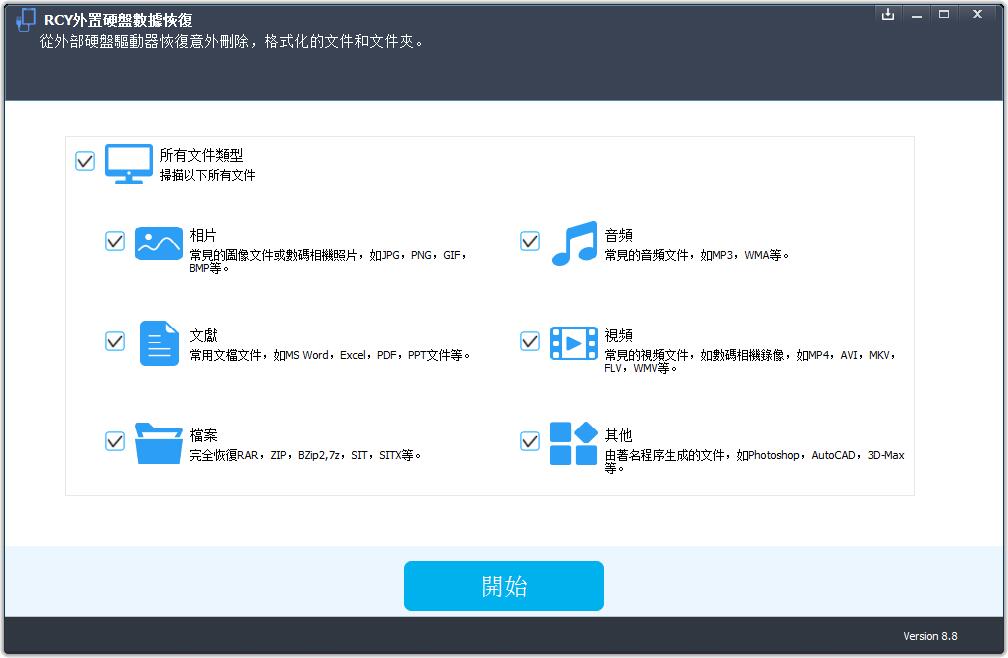The image size is (1008, 658).
Task: Toggle the 相片 checkbox
Action: [x=115, y=241]
